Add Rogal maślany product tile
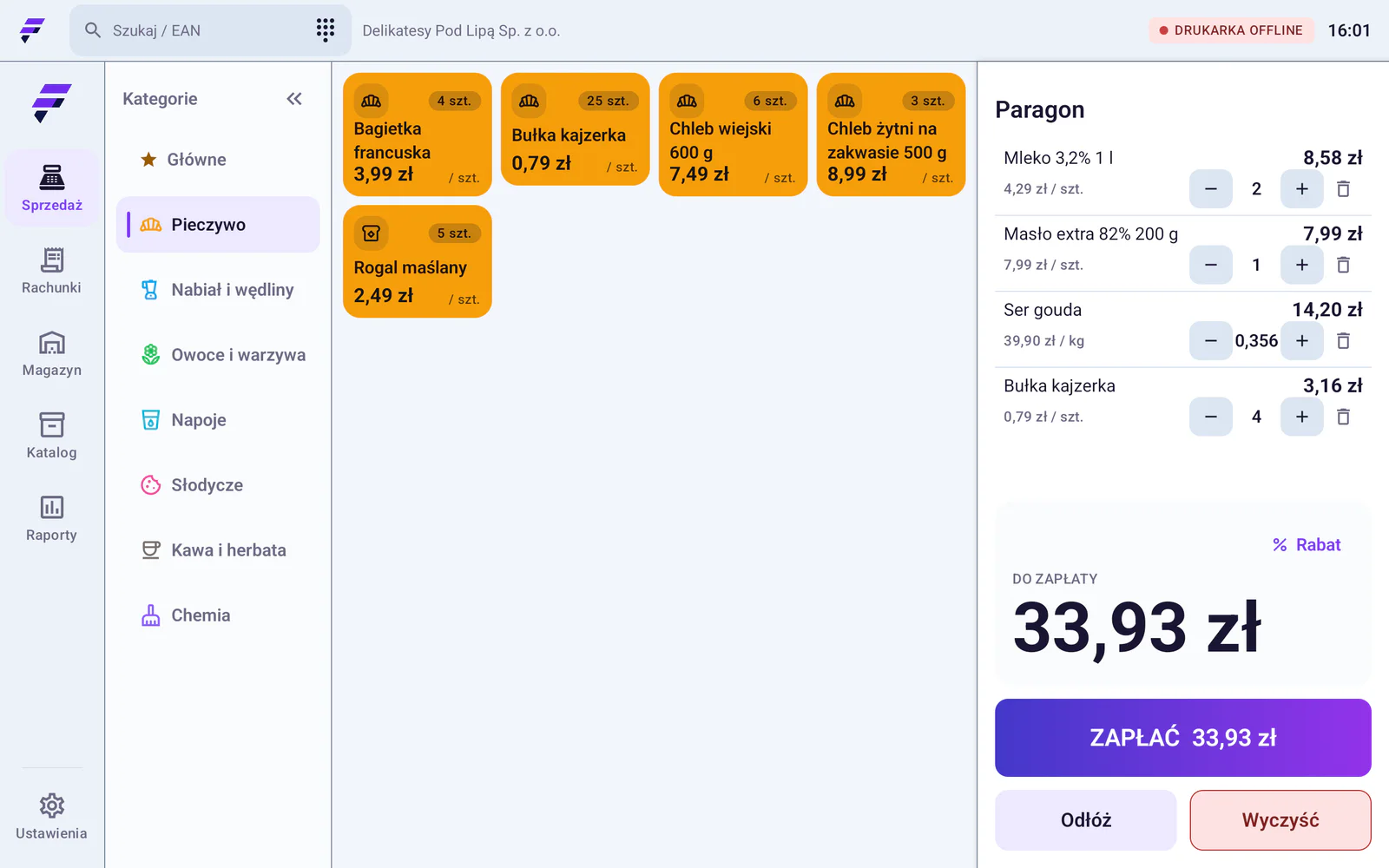The height and width of the screenshot is (868, 1389). point(418,261)
